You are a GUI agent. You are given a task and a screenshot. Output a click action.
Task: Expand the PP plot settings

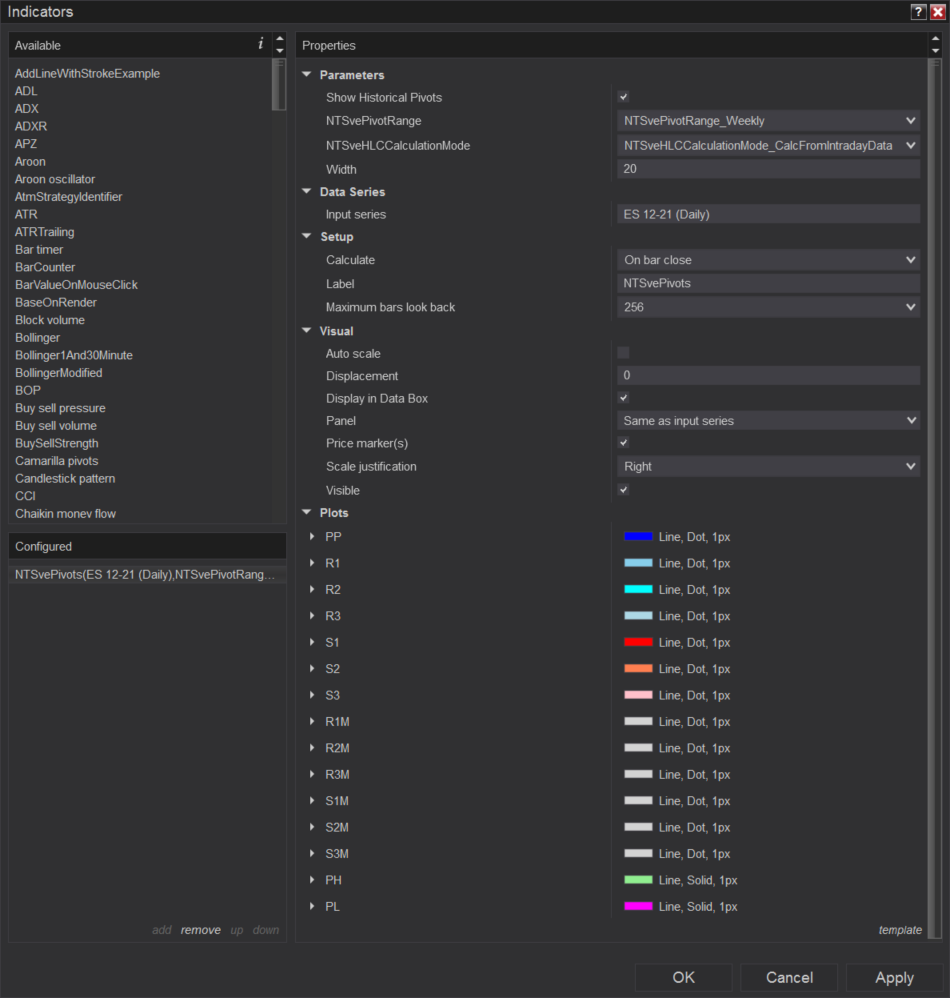(312, 537)
